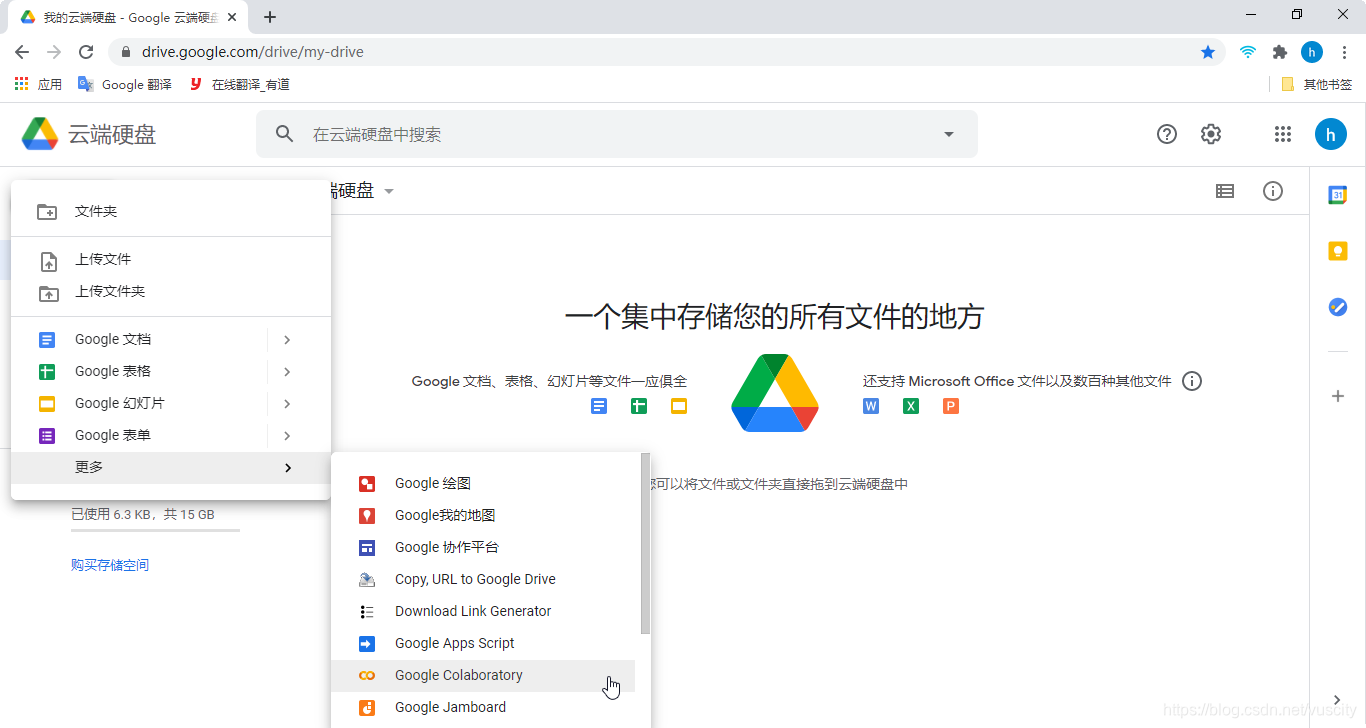The width and height of the screenshot is (1366, 728).
Task: Open the Google apps grid launcher
Action: tap(1283, 134)
